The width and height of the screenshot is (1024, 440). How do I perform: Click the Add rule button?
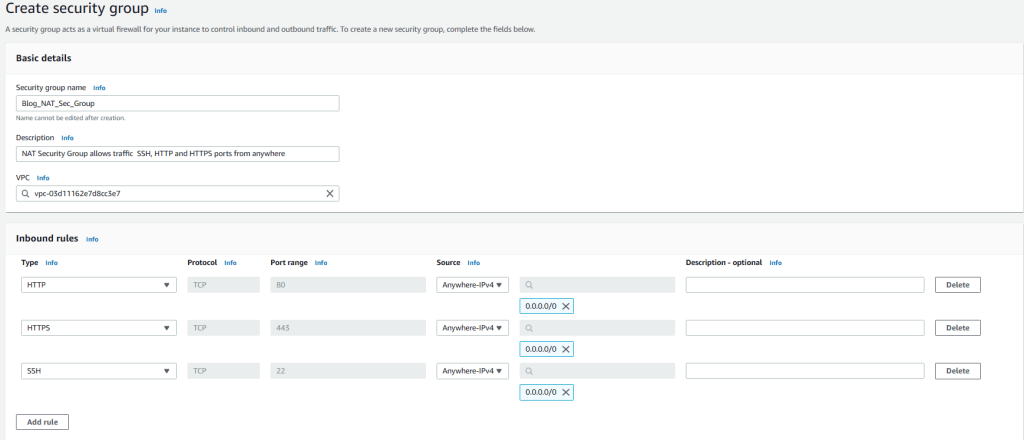point(42,422)
